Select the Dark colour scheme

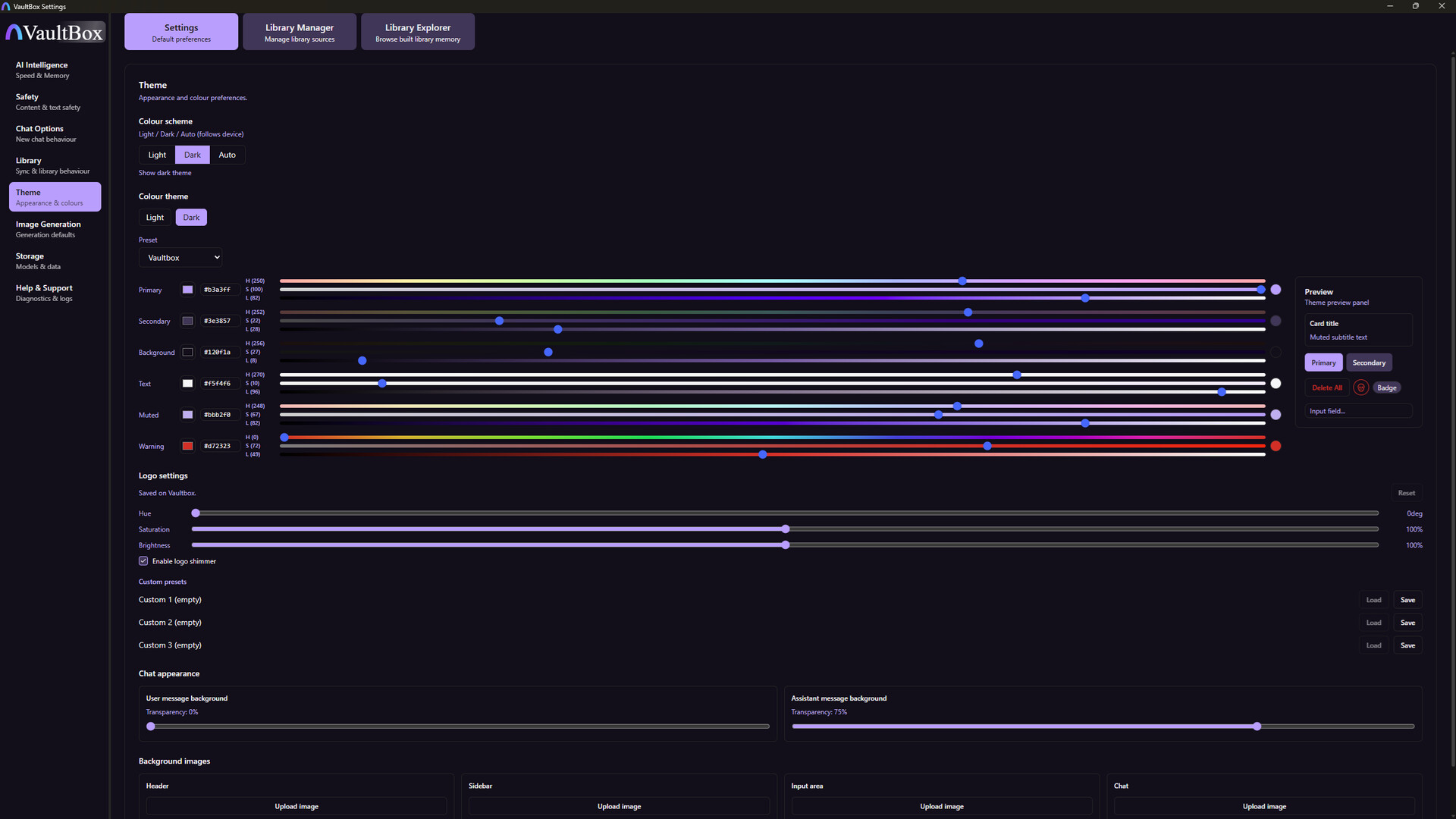click(193, 155)
